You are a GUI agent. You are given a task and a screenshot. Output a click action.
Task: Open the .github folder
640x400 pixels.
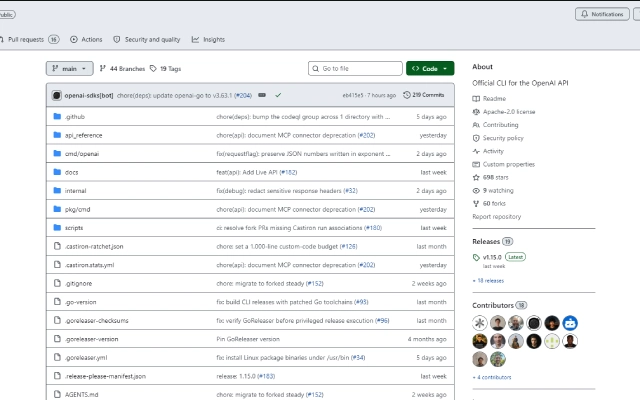coord(75,117)
